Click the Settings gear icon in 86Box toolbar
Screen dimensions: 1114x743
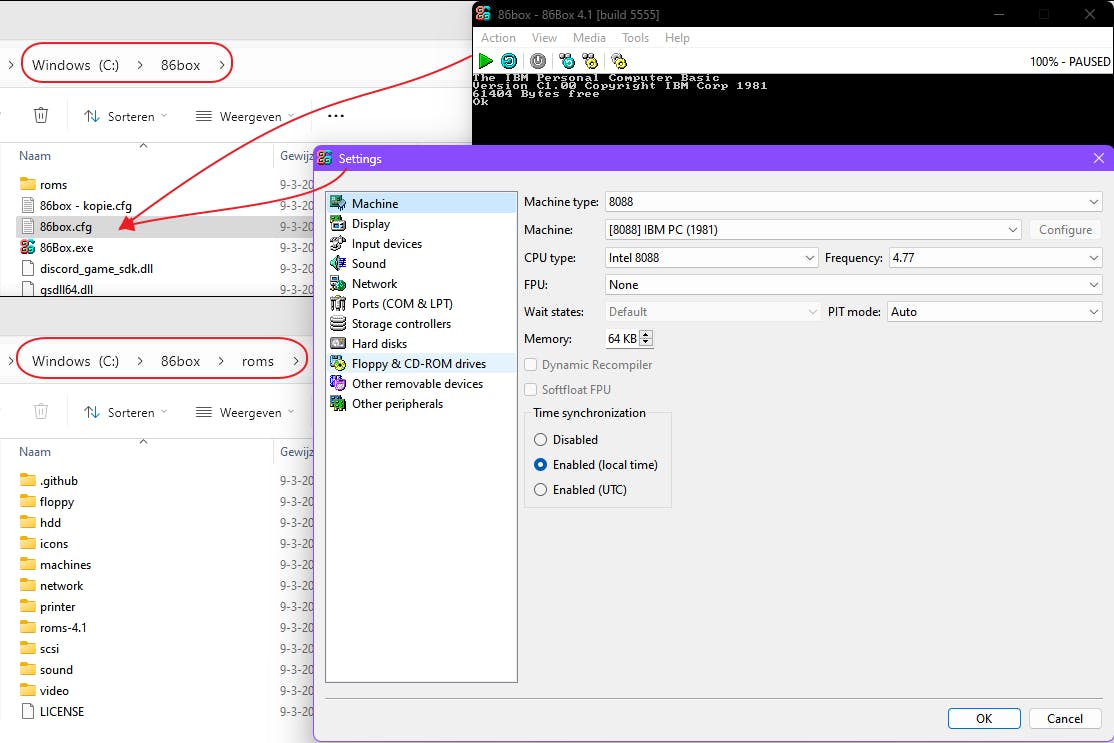click(x=619, y=61)
